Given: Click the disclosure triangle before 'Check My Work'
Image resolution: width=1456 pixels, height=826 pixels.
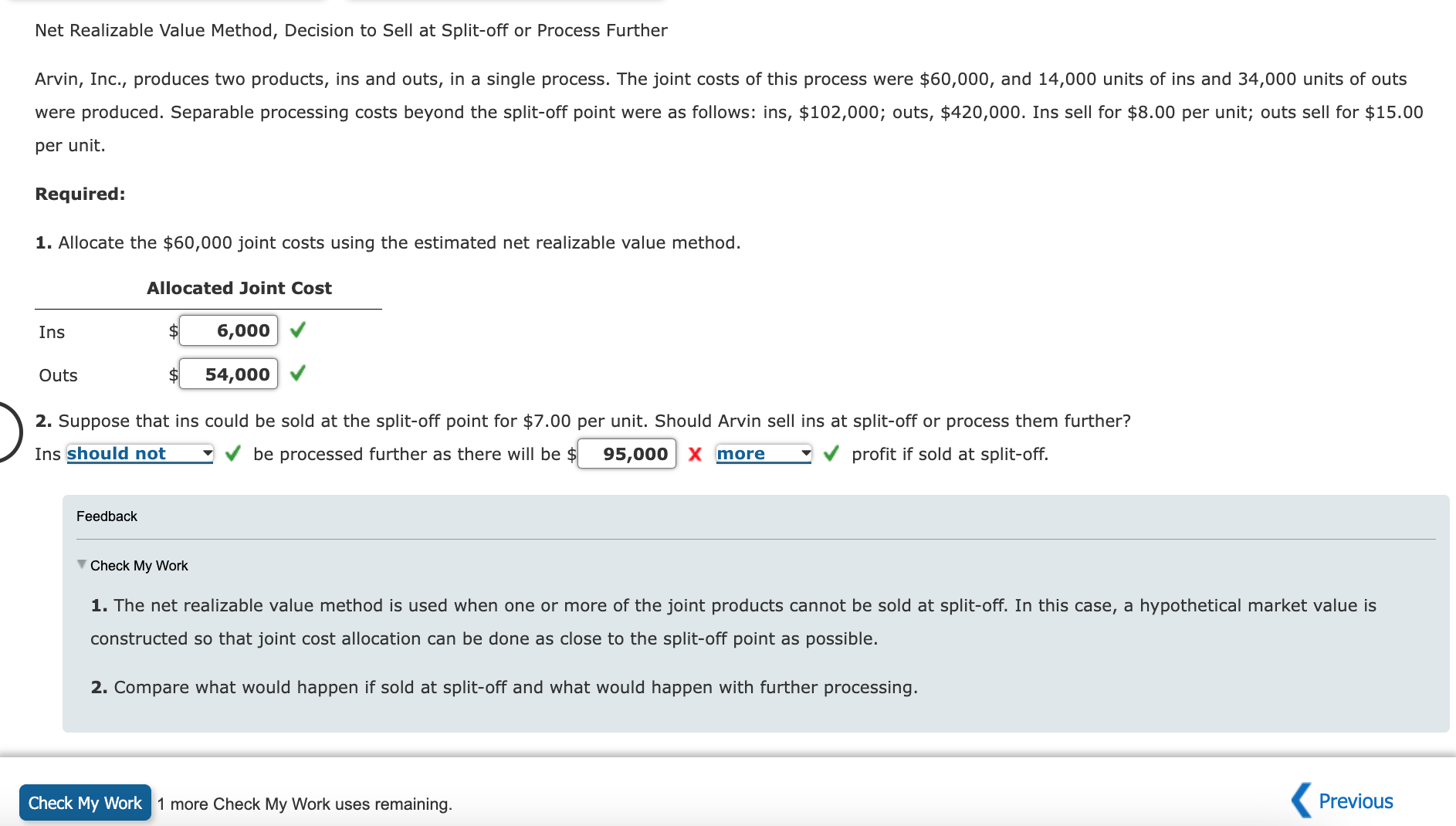Looking at the screenshot, I should pyautogui.click(x=81, y=565).
